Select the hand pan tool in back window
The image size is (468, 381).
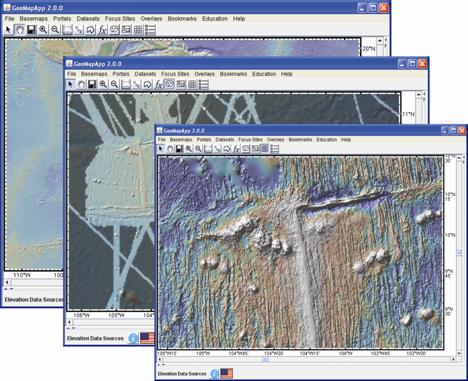point(20,30)
